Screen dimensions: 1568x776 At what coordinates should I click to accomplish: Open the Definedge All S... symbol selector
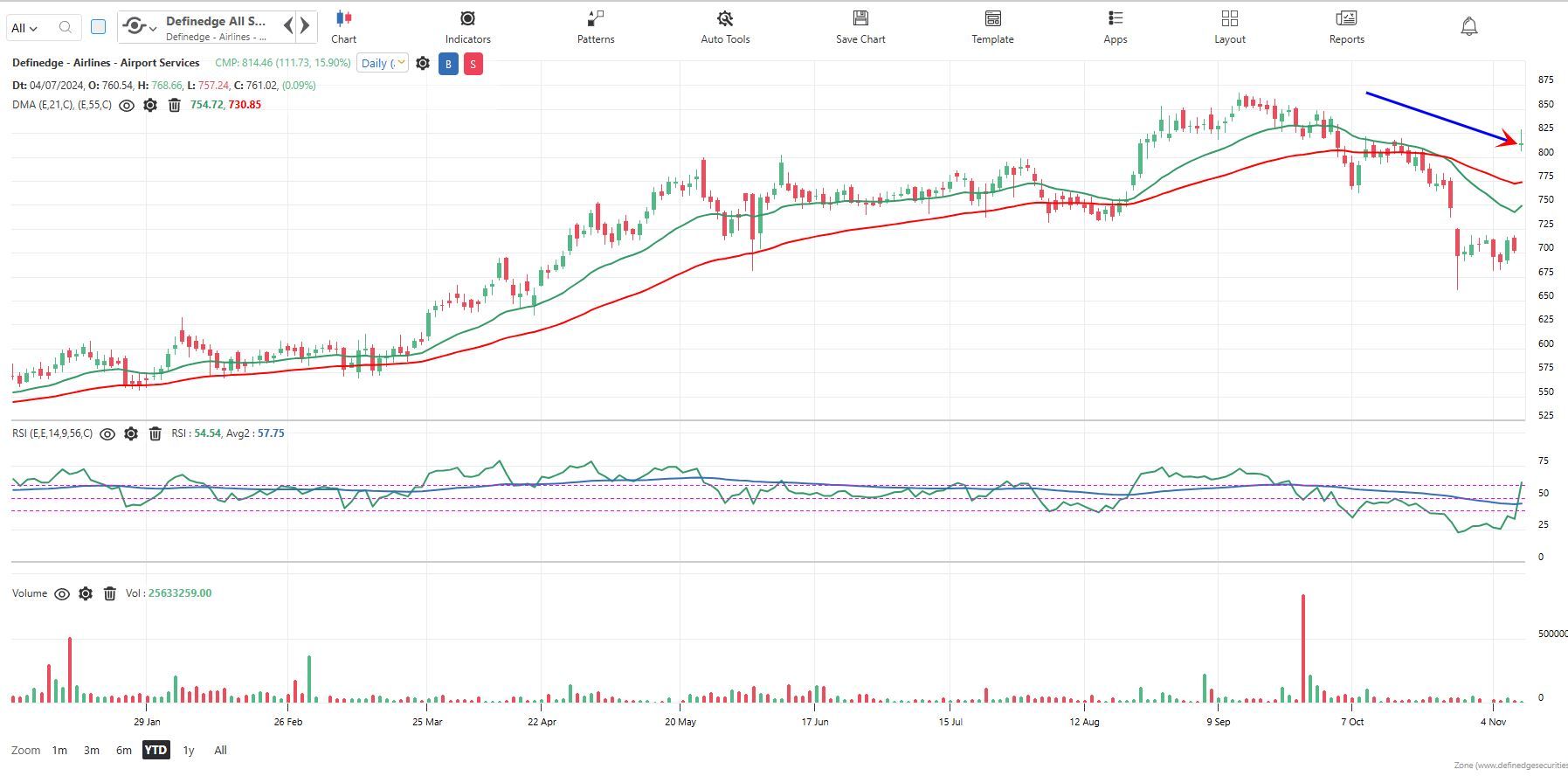(x=217, y=27)
